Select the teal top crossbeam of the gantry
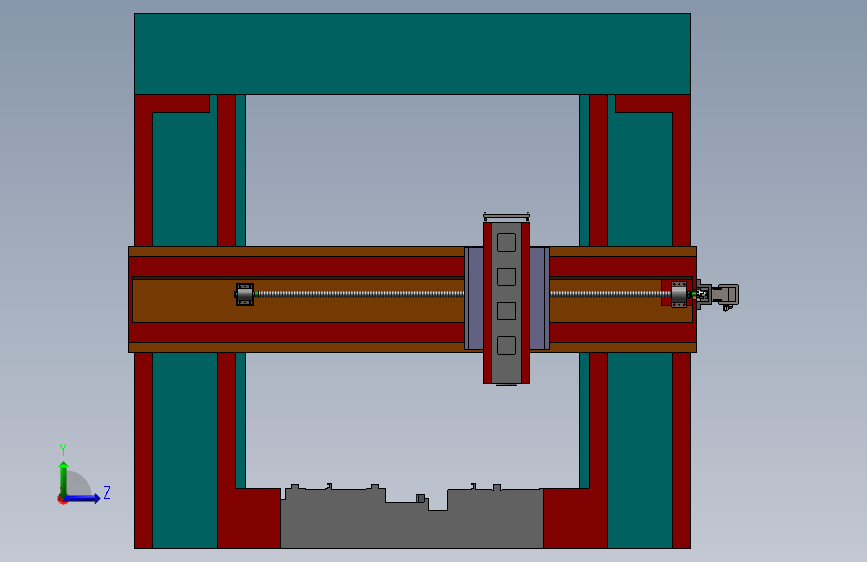The width and height of the screenshot is (867, 562). point(412,54)
